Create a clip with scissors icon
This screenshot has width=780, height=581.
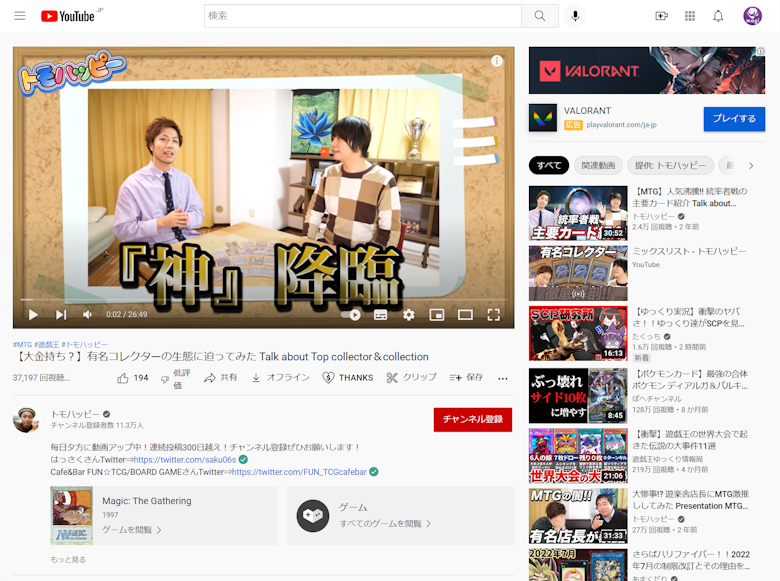(411, 378)
